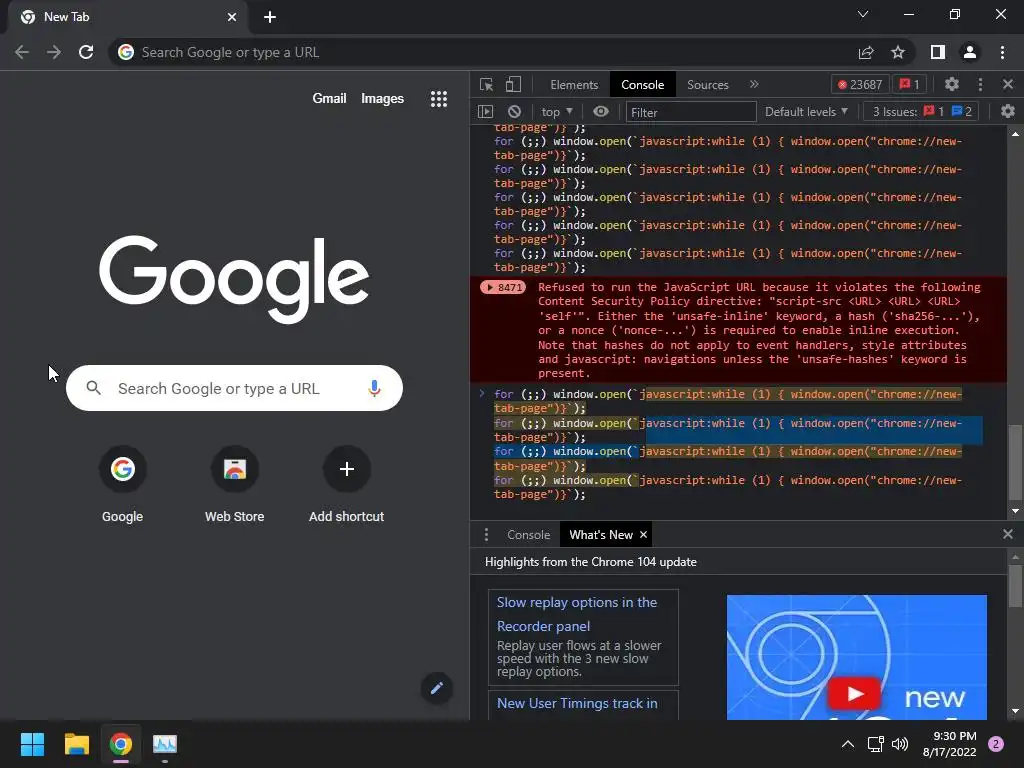Open the Default levels dropdown
This screenshot has height=768, width=1024.
tap(806, 112)
